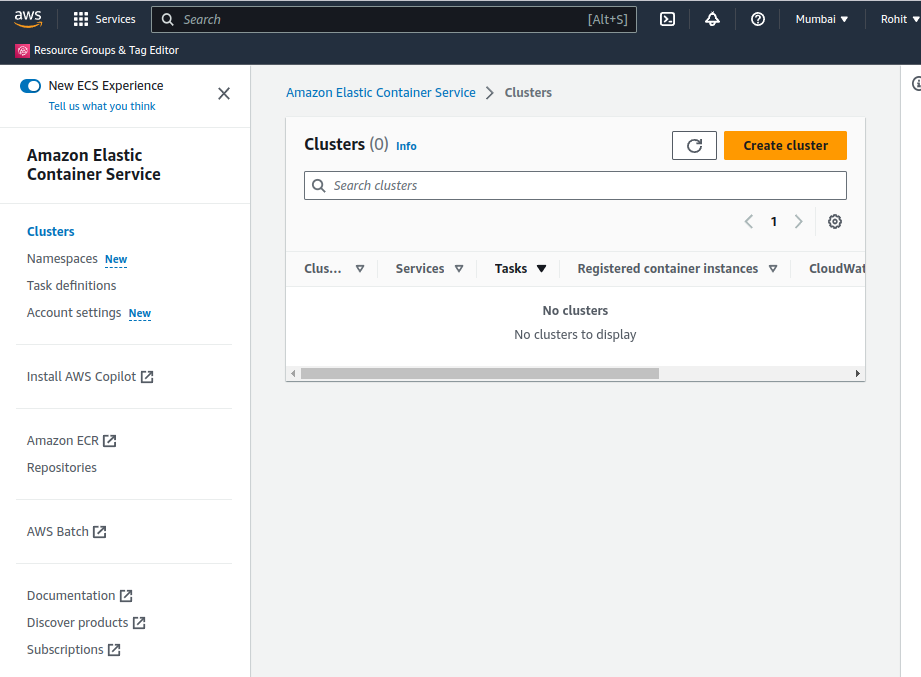
Task: Open the table preferences gear
Action: (x=835, y=221)
